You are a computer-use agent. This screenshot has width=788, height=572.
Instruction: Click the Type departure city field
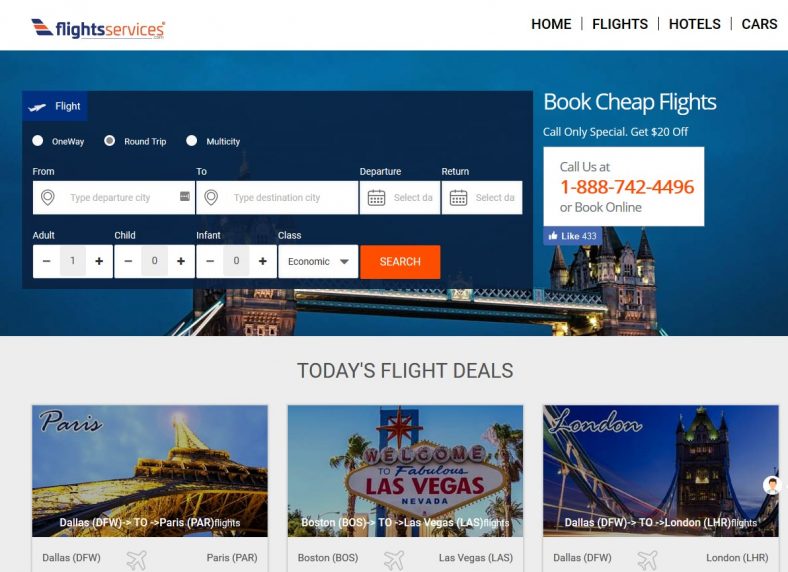114,198
